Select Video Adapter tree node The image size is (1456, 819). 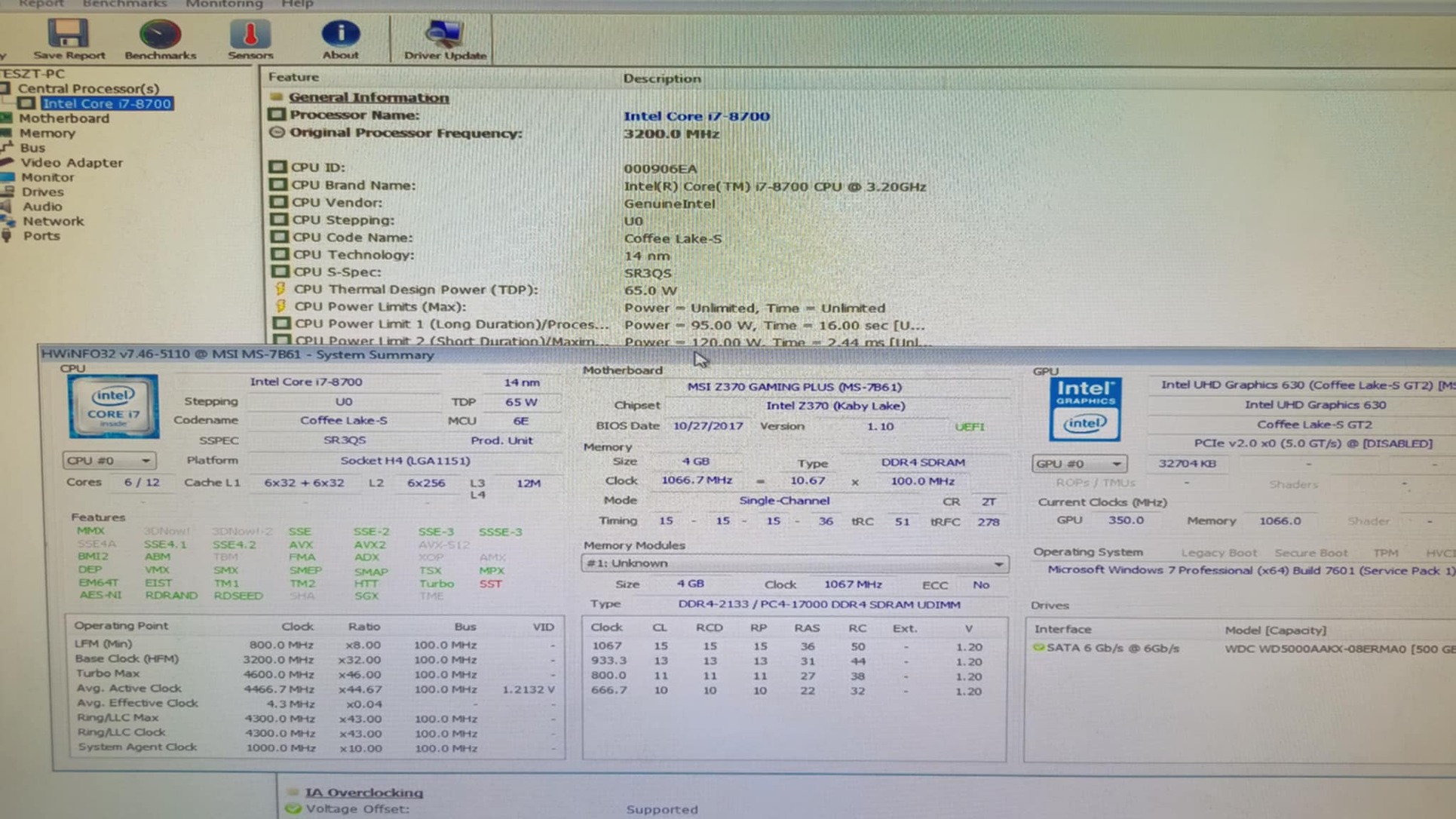tap(71, 162)
